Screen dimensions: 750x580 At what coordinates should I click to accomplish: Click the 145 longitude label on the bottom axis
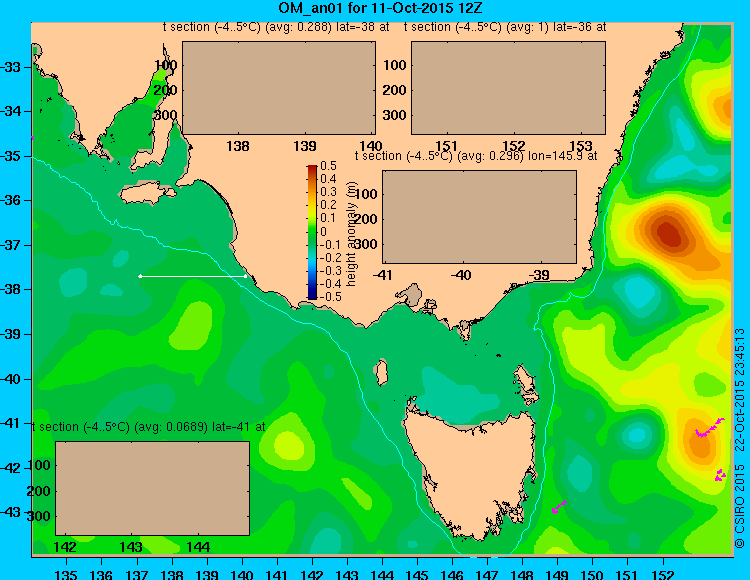pos(417,574)
